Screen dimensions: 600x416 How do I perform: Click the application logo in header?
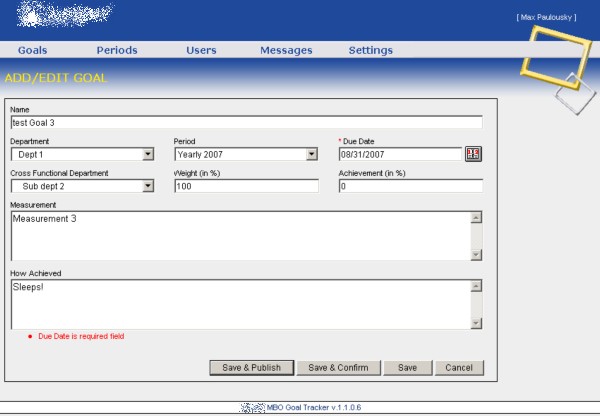coord(64,15)
